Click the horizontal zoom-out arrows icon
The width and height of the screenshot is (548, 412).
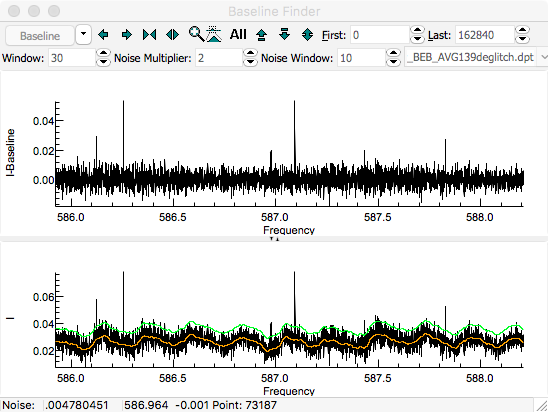172,35
